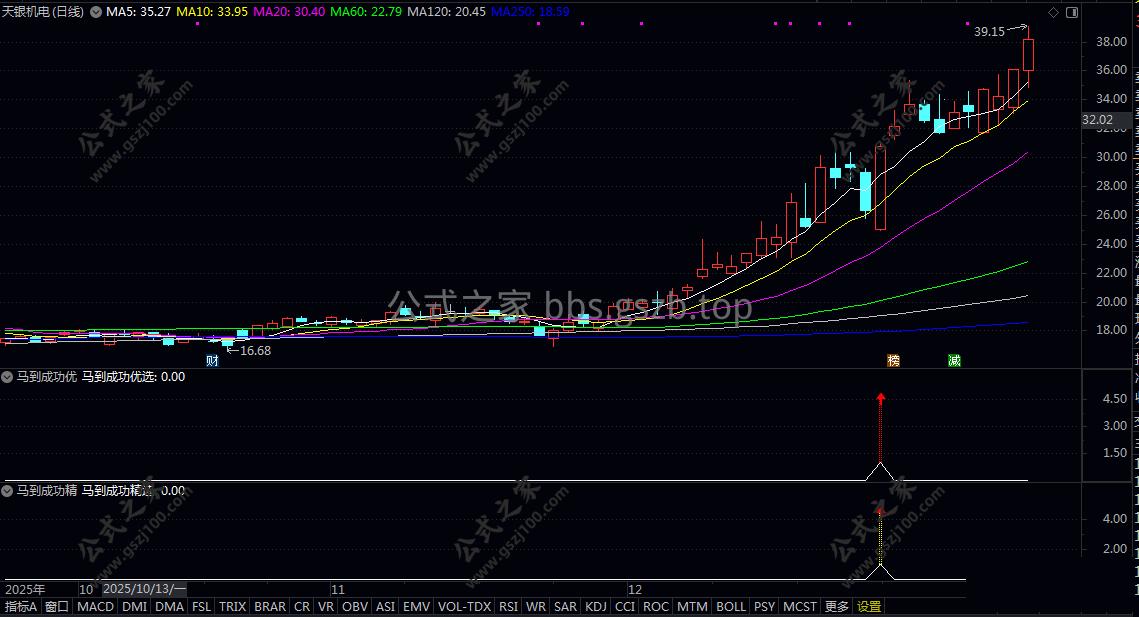Click the magenta MA20: 30.40 label
The width and height of the screenshot is (1139, 617).
pos(289,12)
